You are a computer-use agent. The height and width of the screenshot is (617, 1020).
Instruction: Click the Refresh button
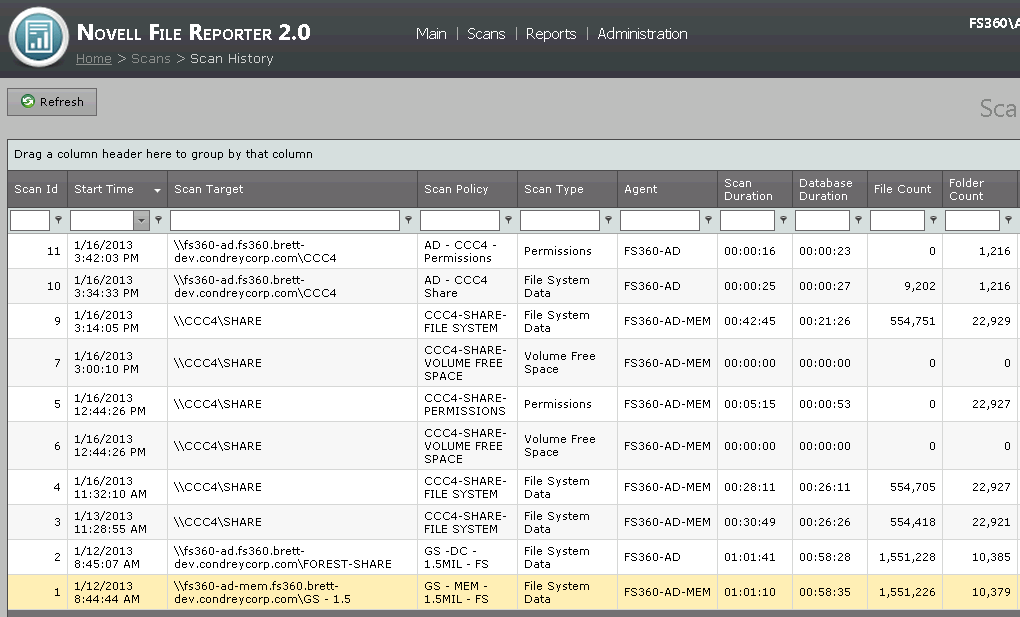[x=52, y=102]
